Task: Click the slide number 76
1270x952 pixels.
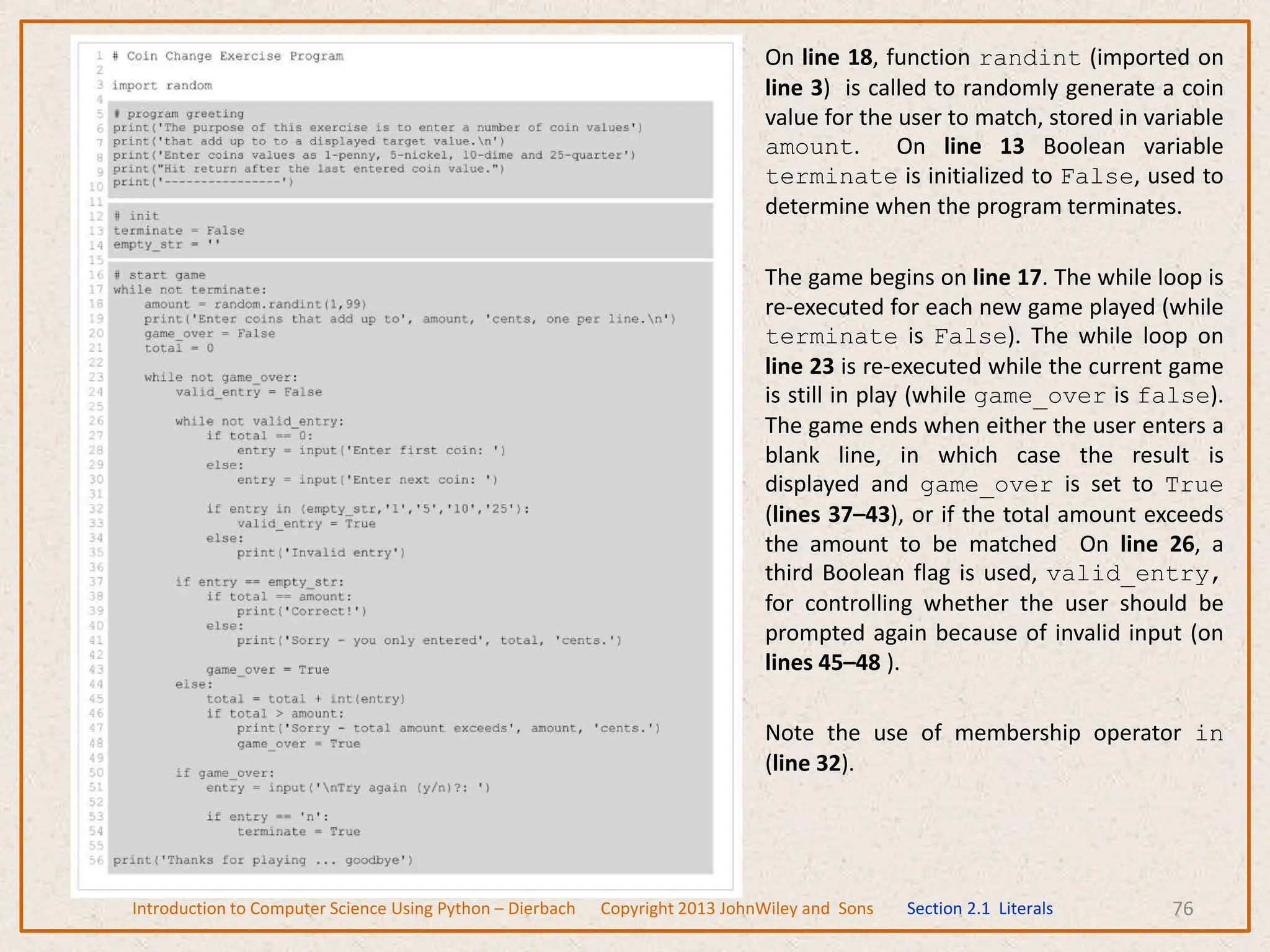Action: pyautogui.click(x=1183, y=909)
